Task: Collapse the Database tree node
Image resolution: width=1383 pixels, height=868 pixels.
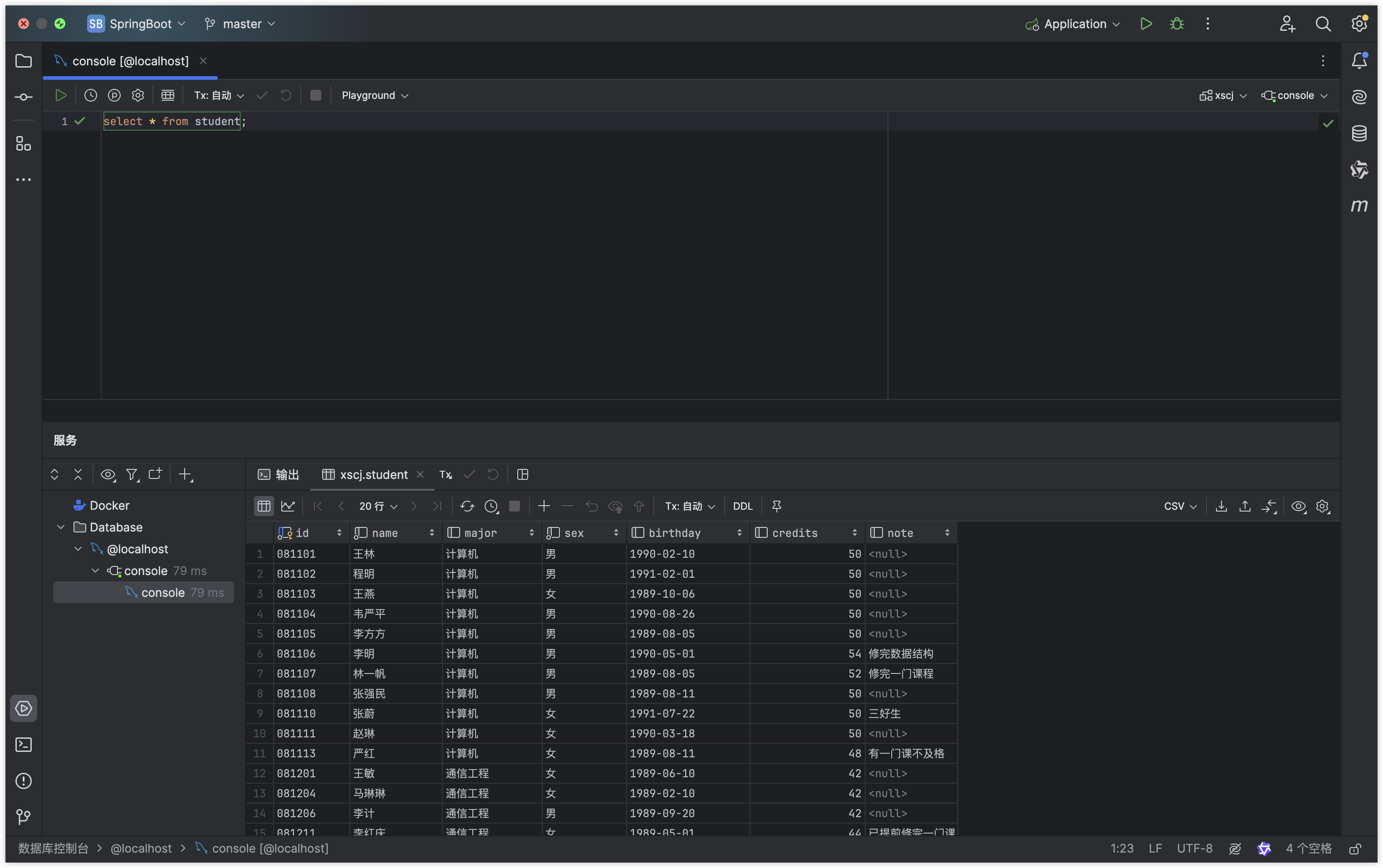Action: (61, 527)
